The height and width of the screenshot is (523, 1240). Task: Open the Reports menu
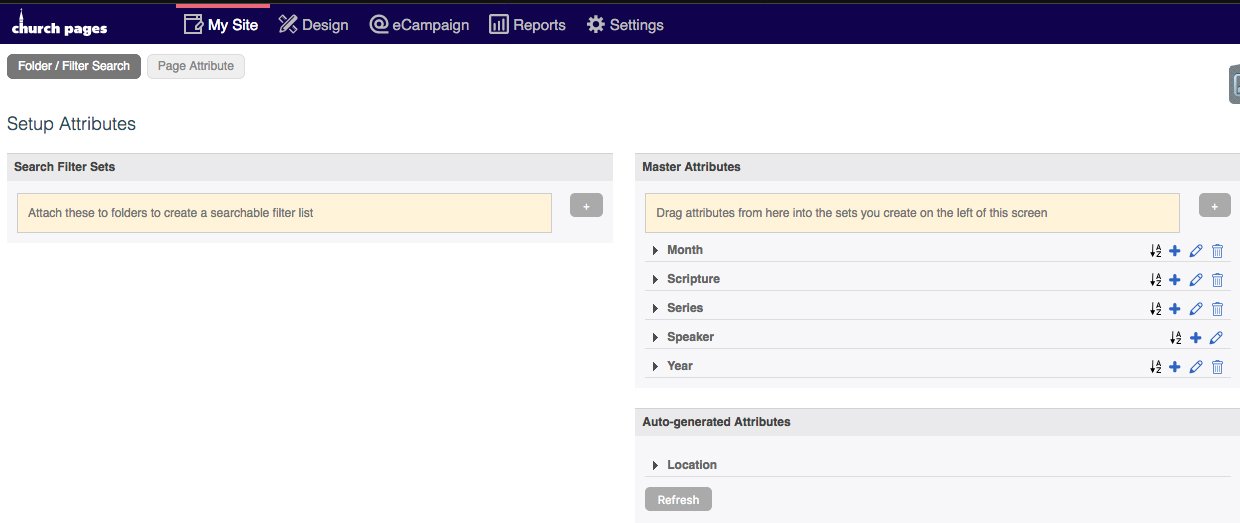click(x=527, y=25)
